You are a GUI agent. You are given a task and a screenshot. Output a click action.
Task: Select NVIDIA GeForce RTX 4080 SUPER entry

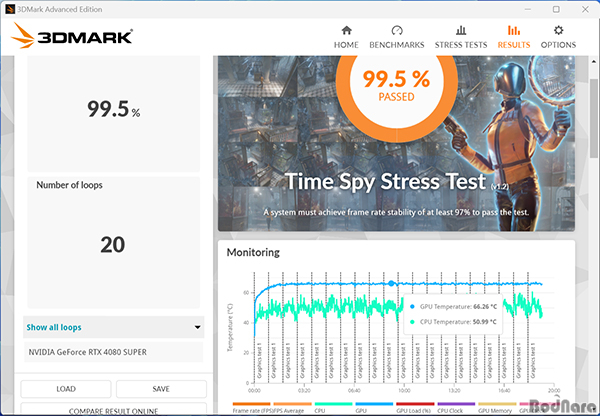point(114,352)
